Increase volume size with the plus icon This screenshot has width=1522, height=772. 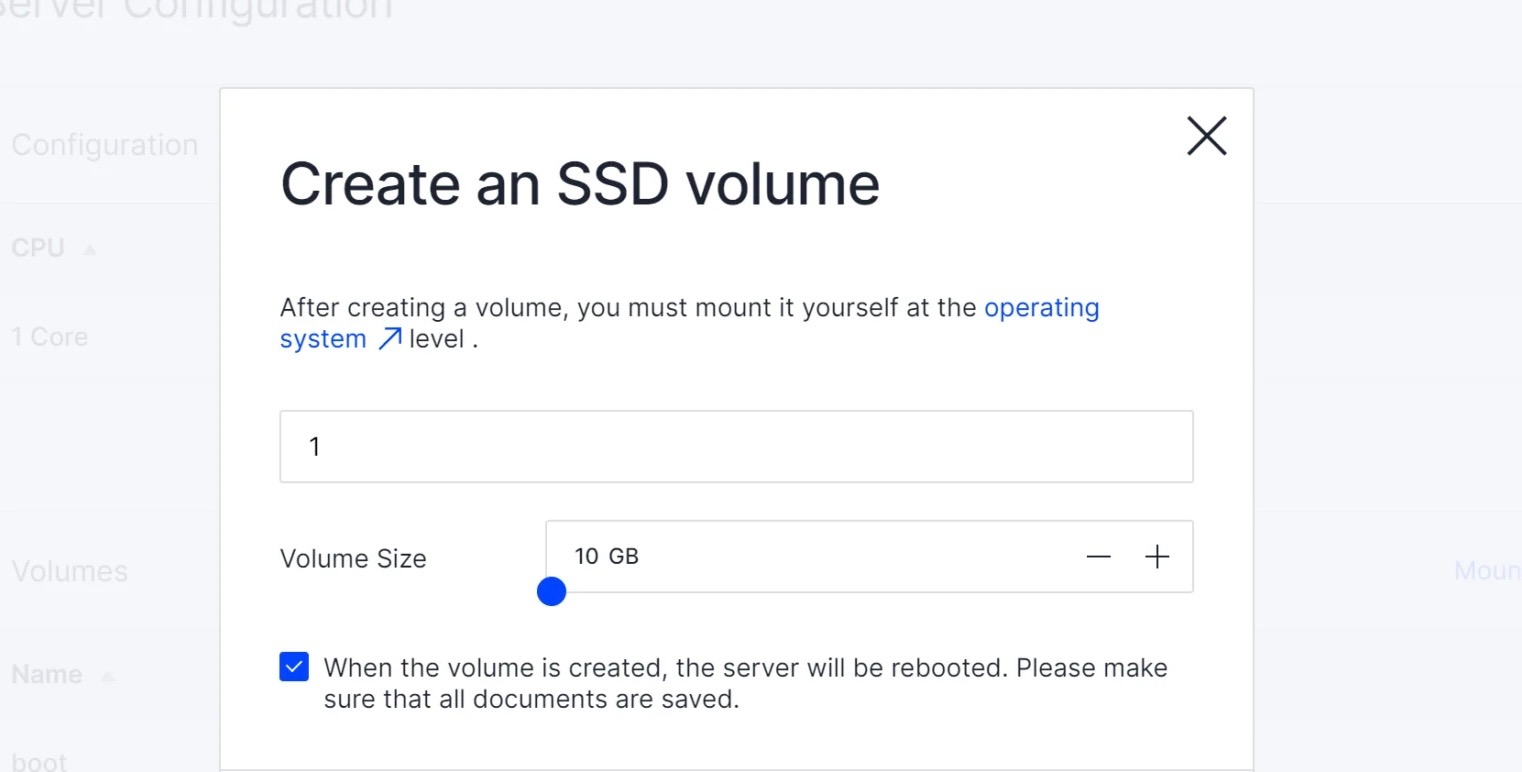[1157, 557]
